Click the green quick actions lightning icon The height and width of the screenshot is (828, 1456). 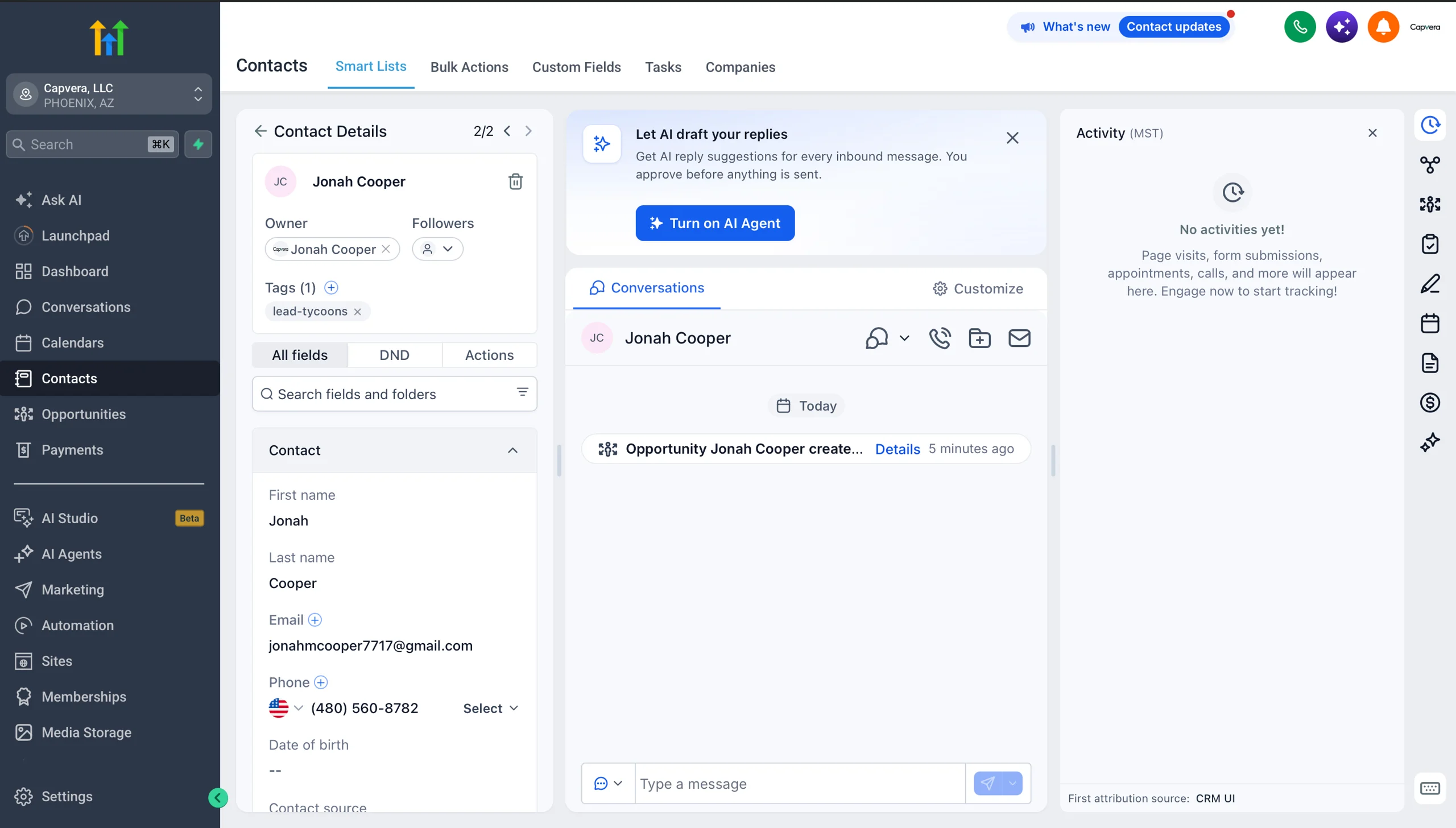click(198, 144)
